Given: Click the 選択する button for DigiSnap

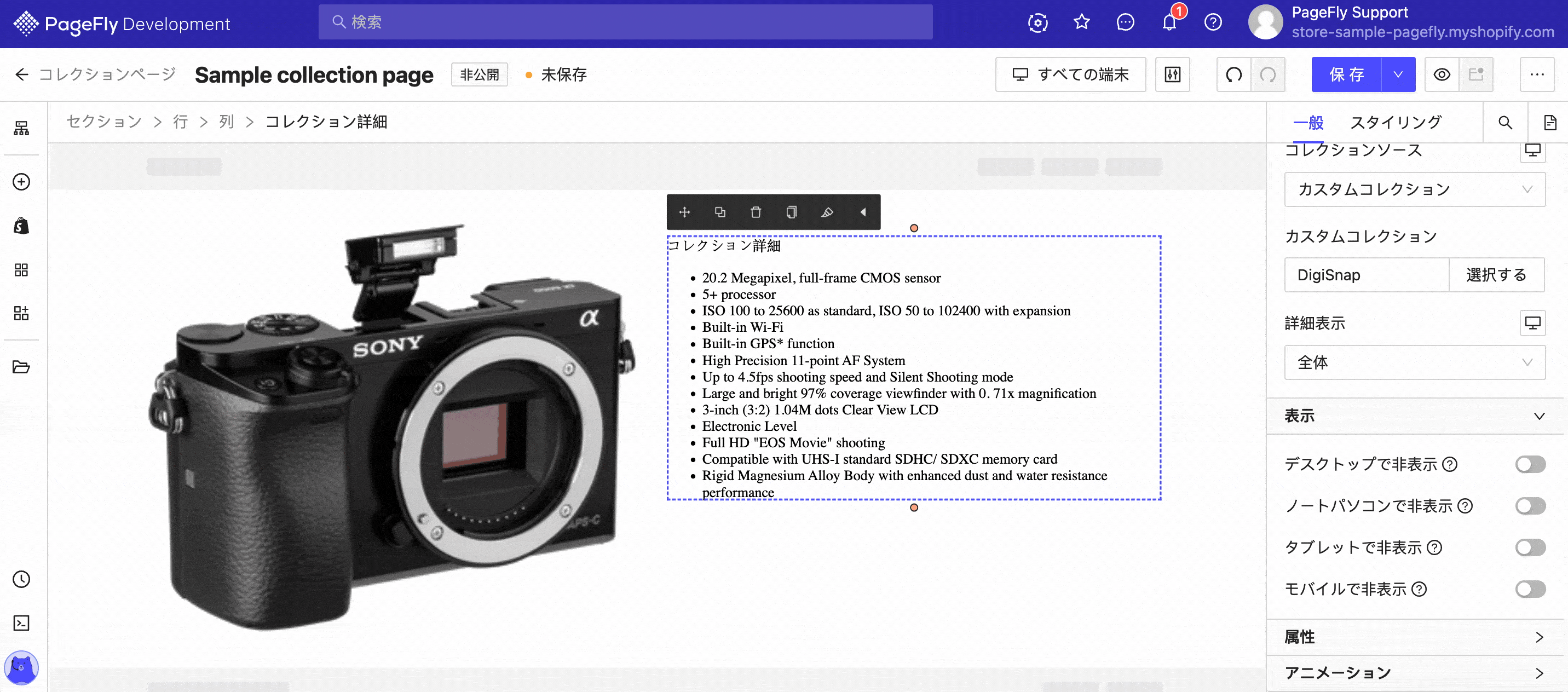Looking at the screenshot, I should click(x=1496, y=275).
